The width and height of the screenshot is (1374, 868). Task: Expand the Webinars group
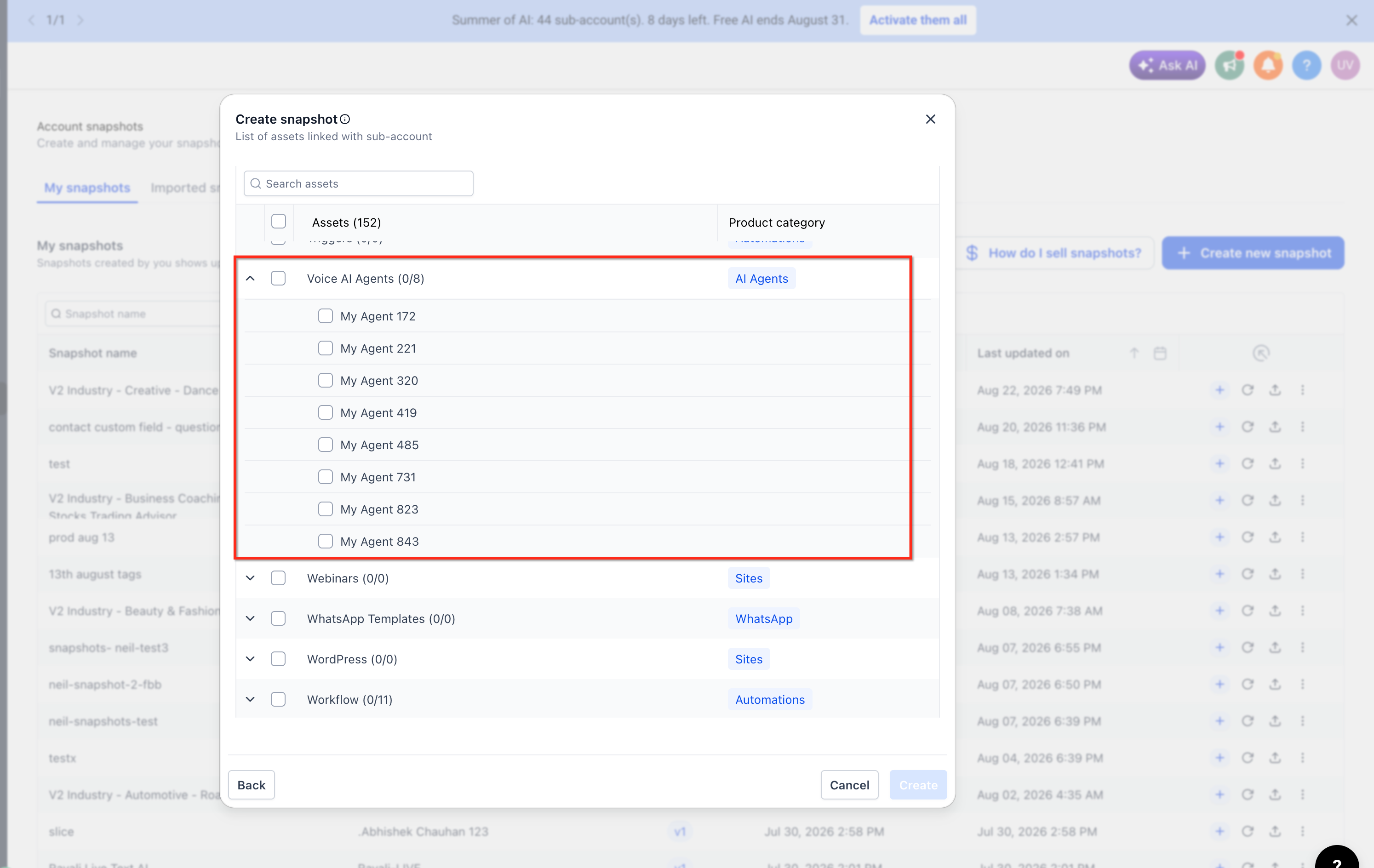[250, 578]
